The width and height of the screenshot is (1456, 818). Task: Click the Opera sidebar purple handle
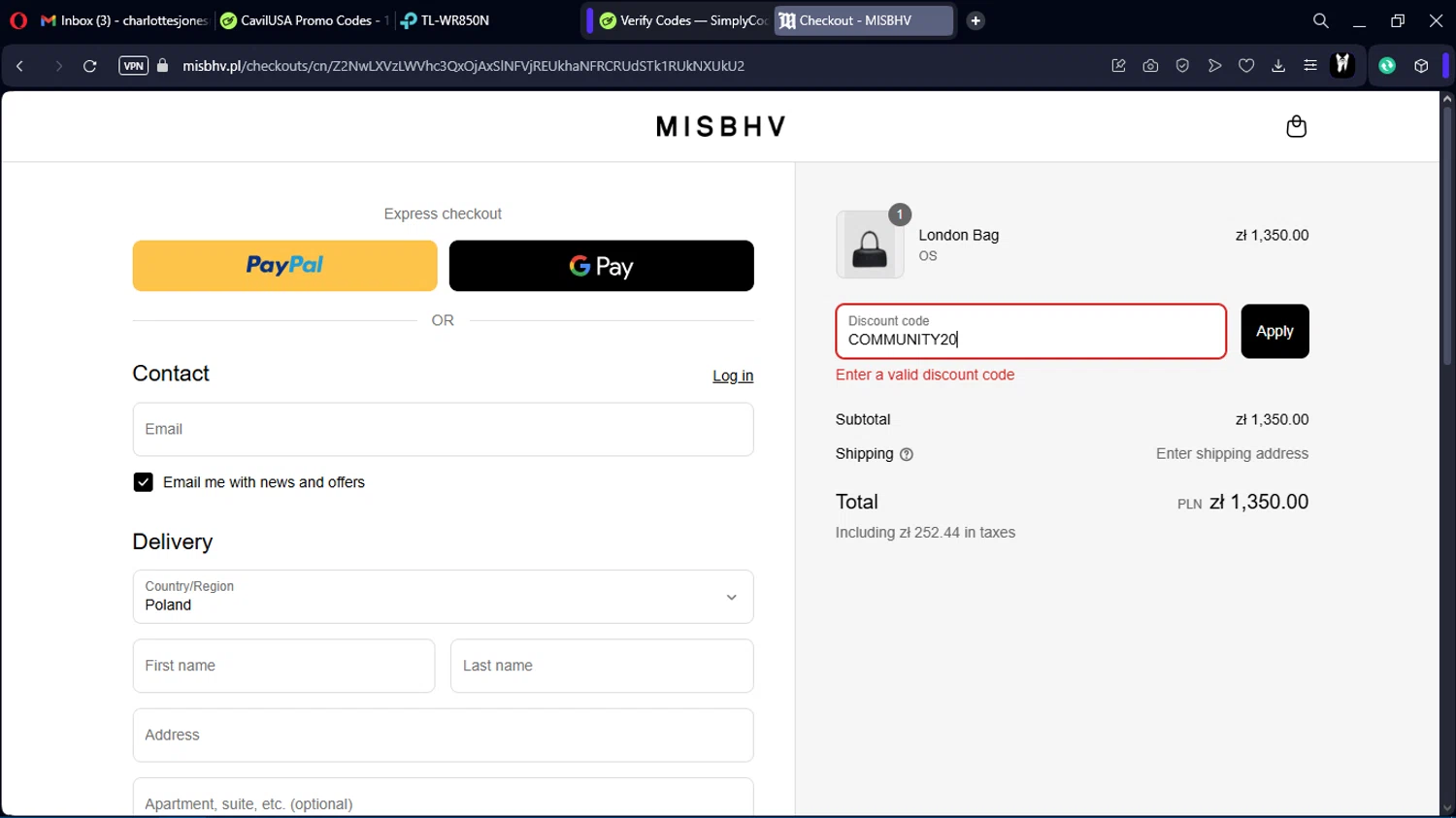(x=1446, y=65)
